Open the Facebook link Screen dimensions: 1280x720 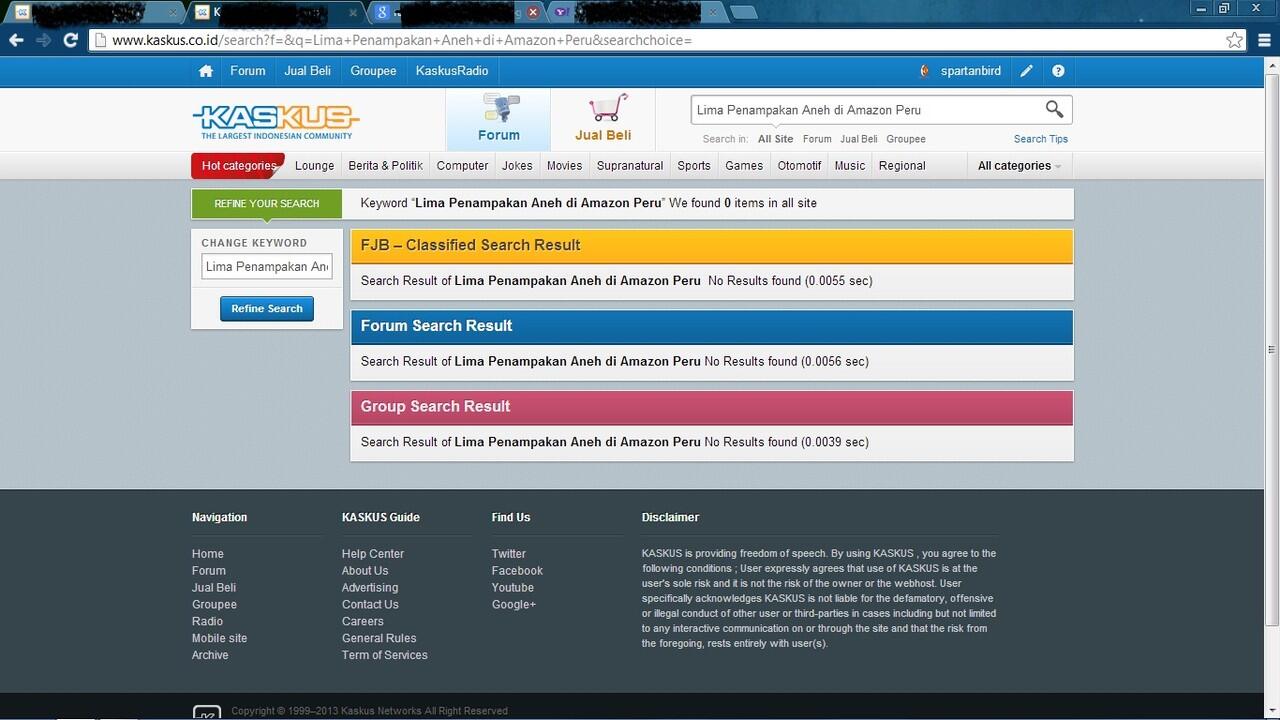517,571
